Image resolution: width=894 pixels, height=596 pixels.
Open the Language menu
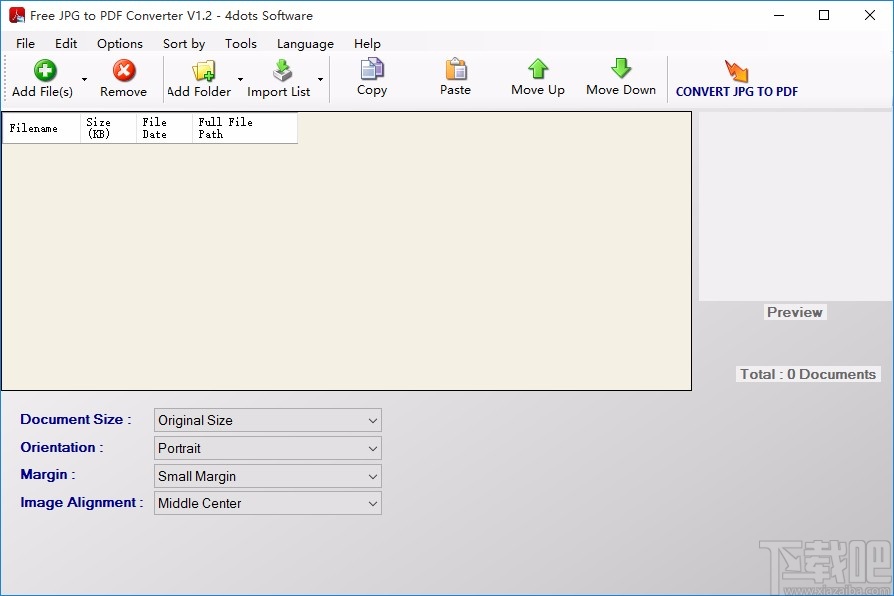coord(305,44)
